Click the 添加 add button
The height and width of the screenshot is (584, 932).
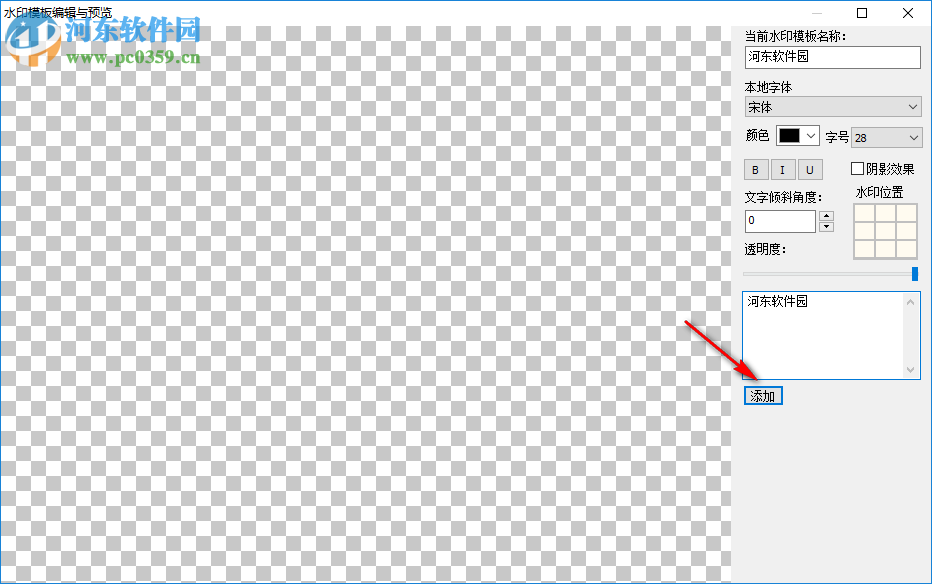click(763, 396)
